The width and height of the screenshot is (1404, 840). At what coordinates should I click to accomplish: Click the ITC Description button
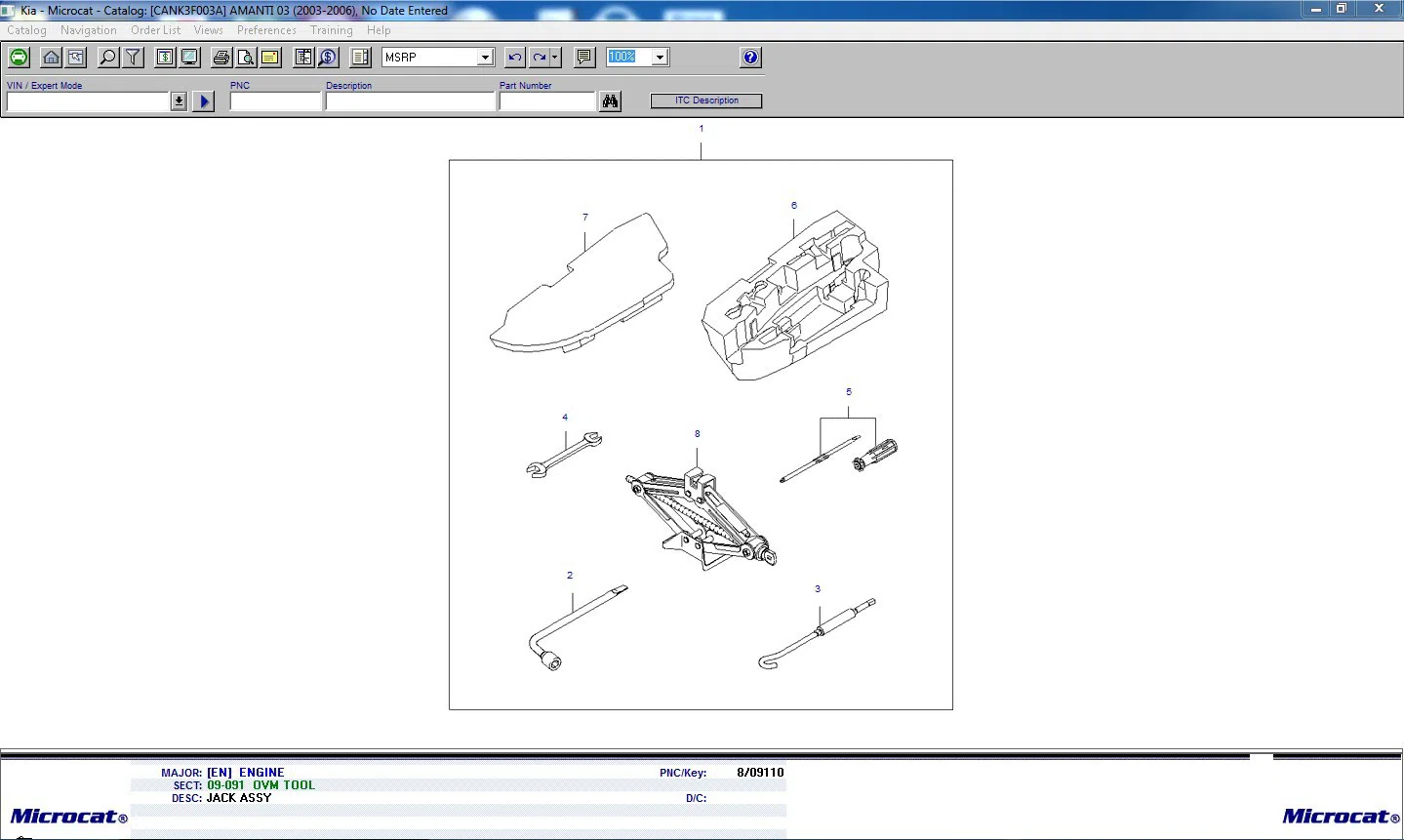(x=706, y=100)
